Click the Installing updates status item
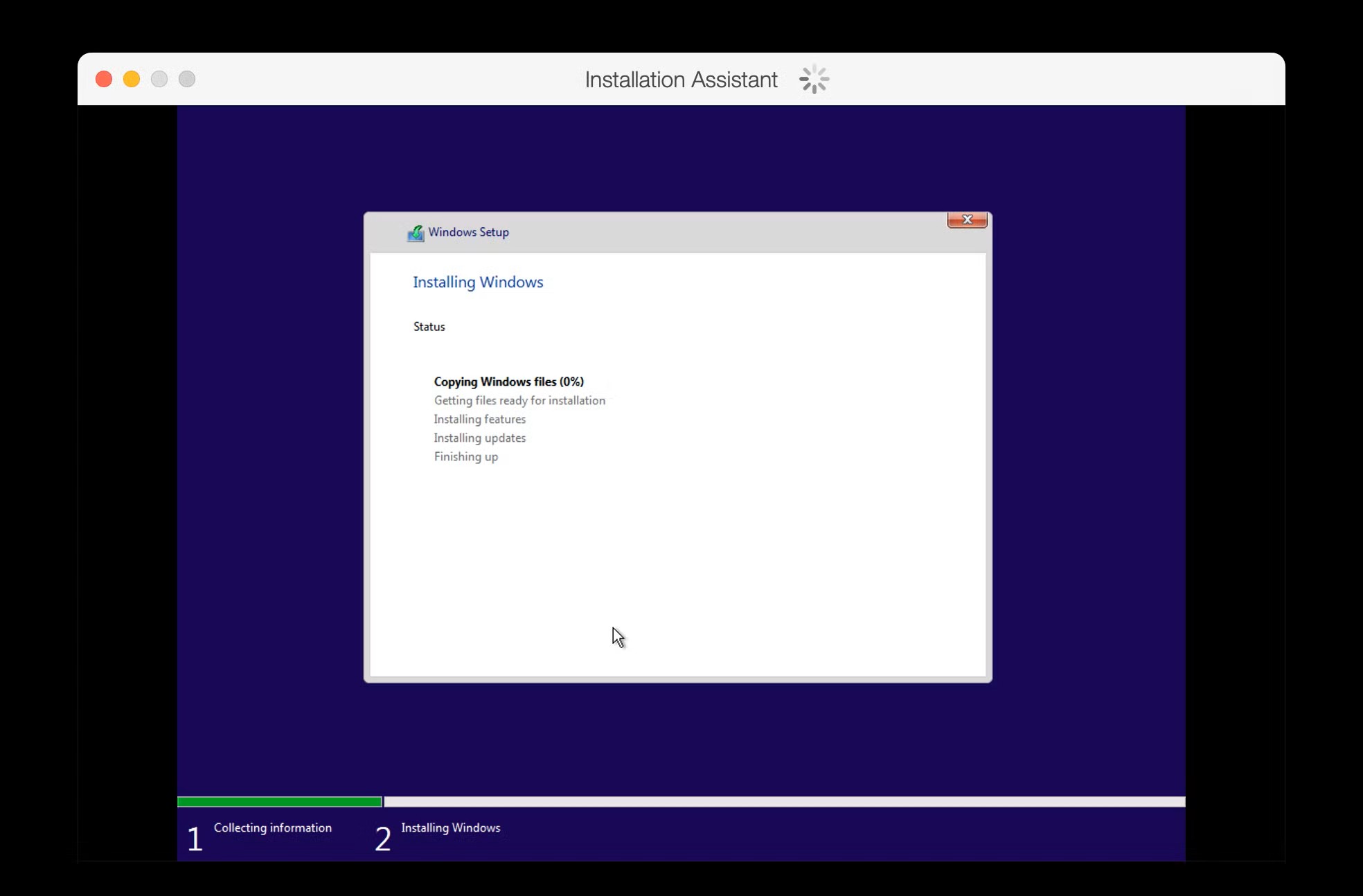 pos(479,438)
